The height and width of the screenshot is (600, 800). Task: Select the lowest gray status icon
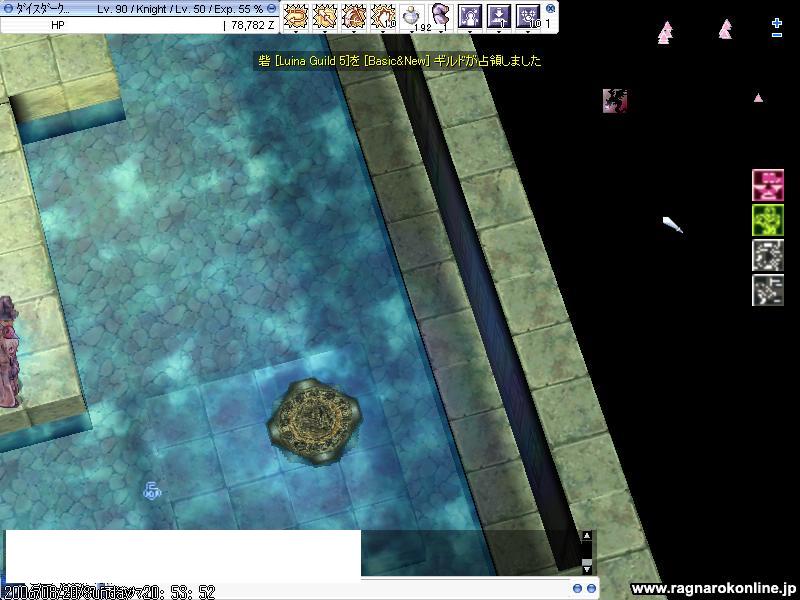click(x=768, y=290)
